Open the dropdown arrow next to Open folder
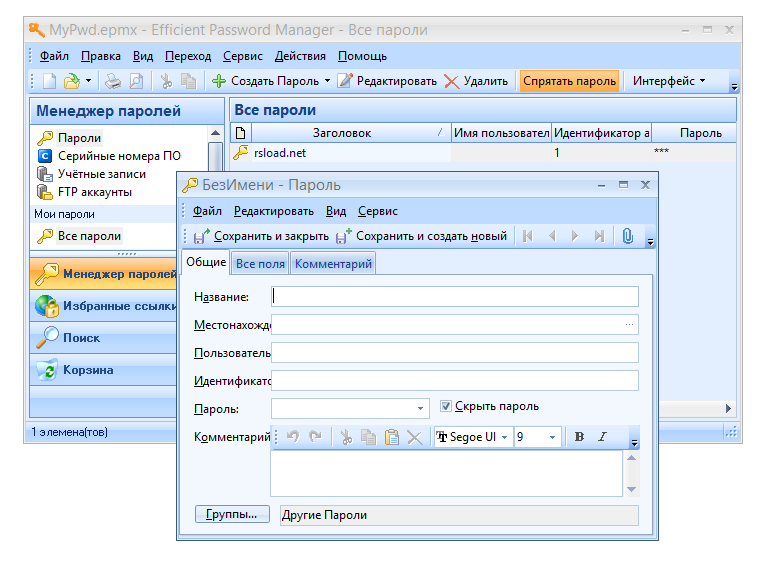783x566 pixels. [x=88, y=80]
